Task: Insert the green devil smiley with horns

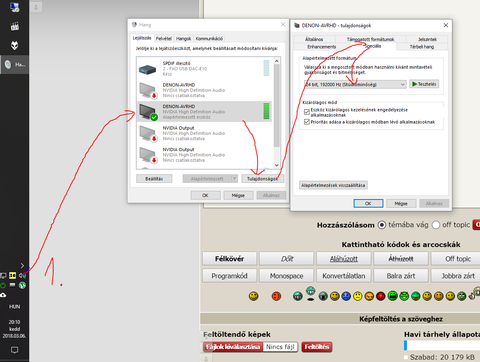Action: tap(404, 296)
